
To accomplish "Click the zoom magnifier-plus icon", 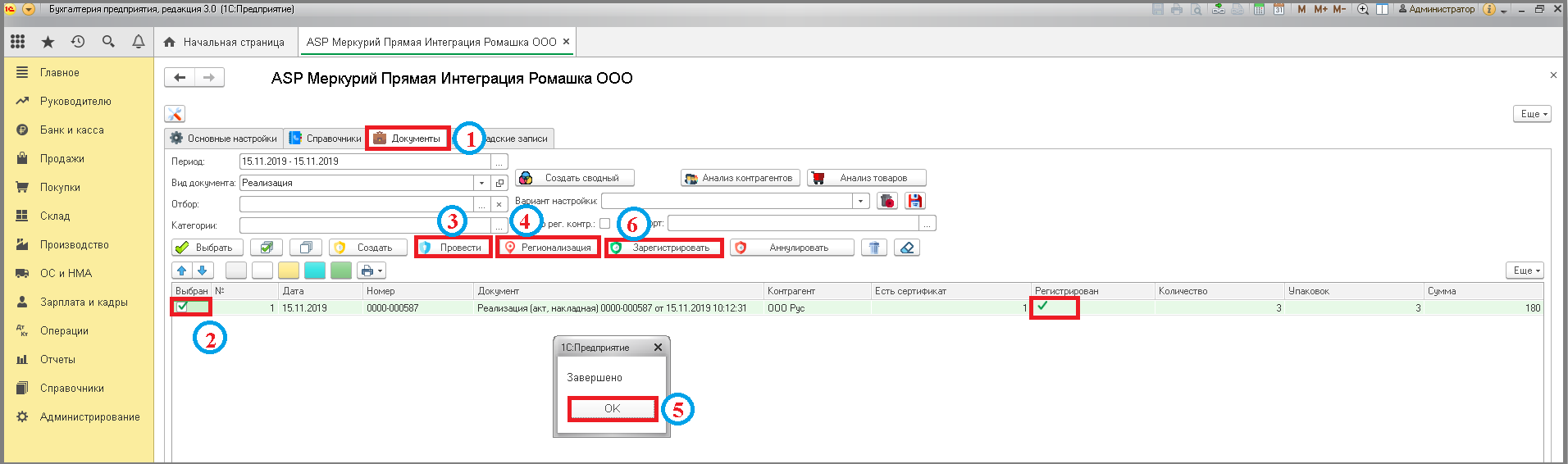I will [x=1363, y=9].
